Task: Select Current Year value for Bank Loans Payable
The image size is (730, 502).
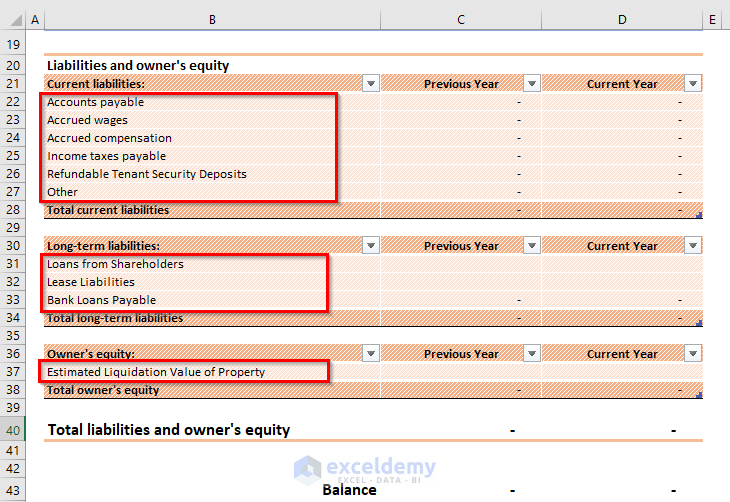Action: [x=622, y=299]
